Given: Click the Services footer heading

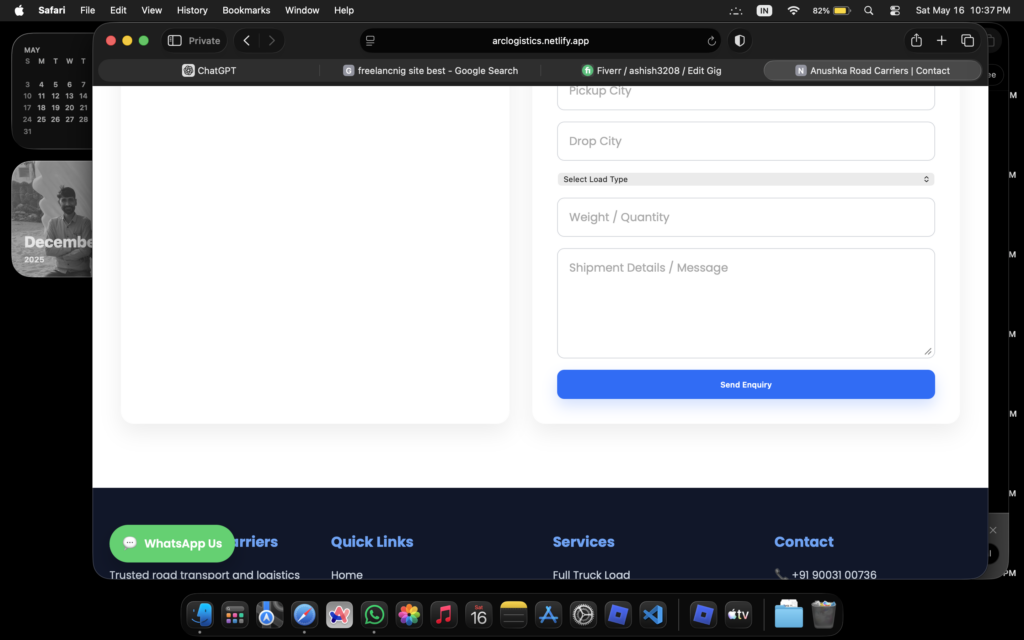Looking at the screenshot, I should 583,542.
